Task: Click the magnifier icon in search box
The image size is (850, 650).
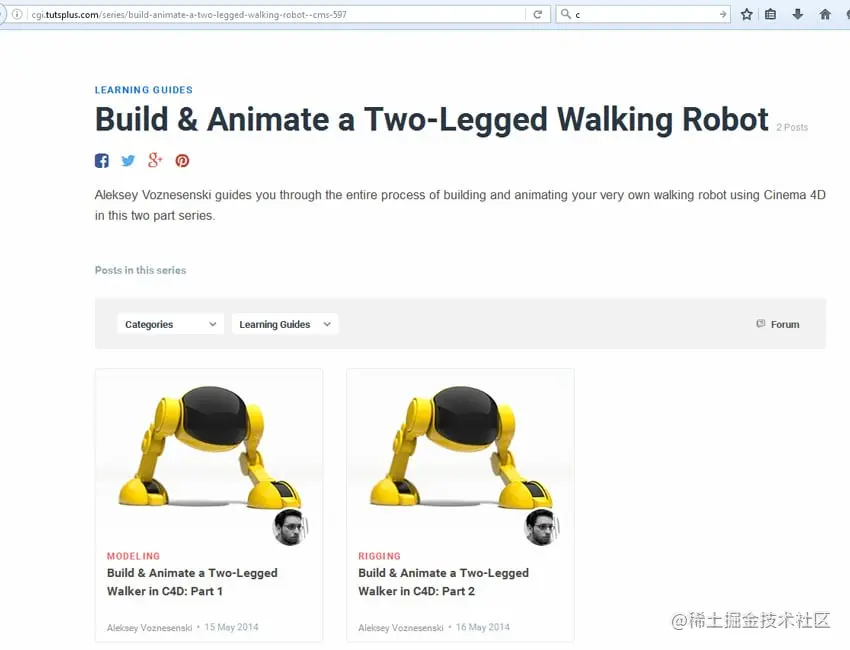Action: click(565, 14)
